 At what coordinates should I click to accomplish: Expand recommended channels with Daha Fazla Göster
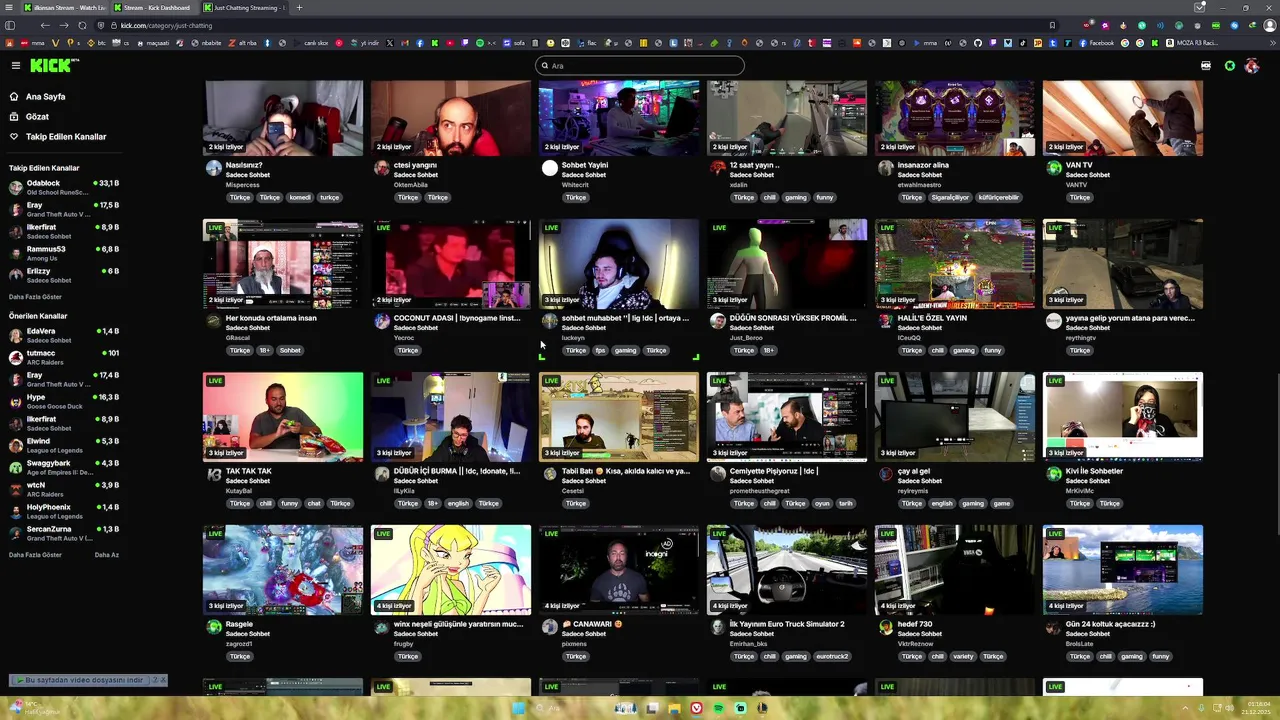[35, 555]
